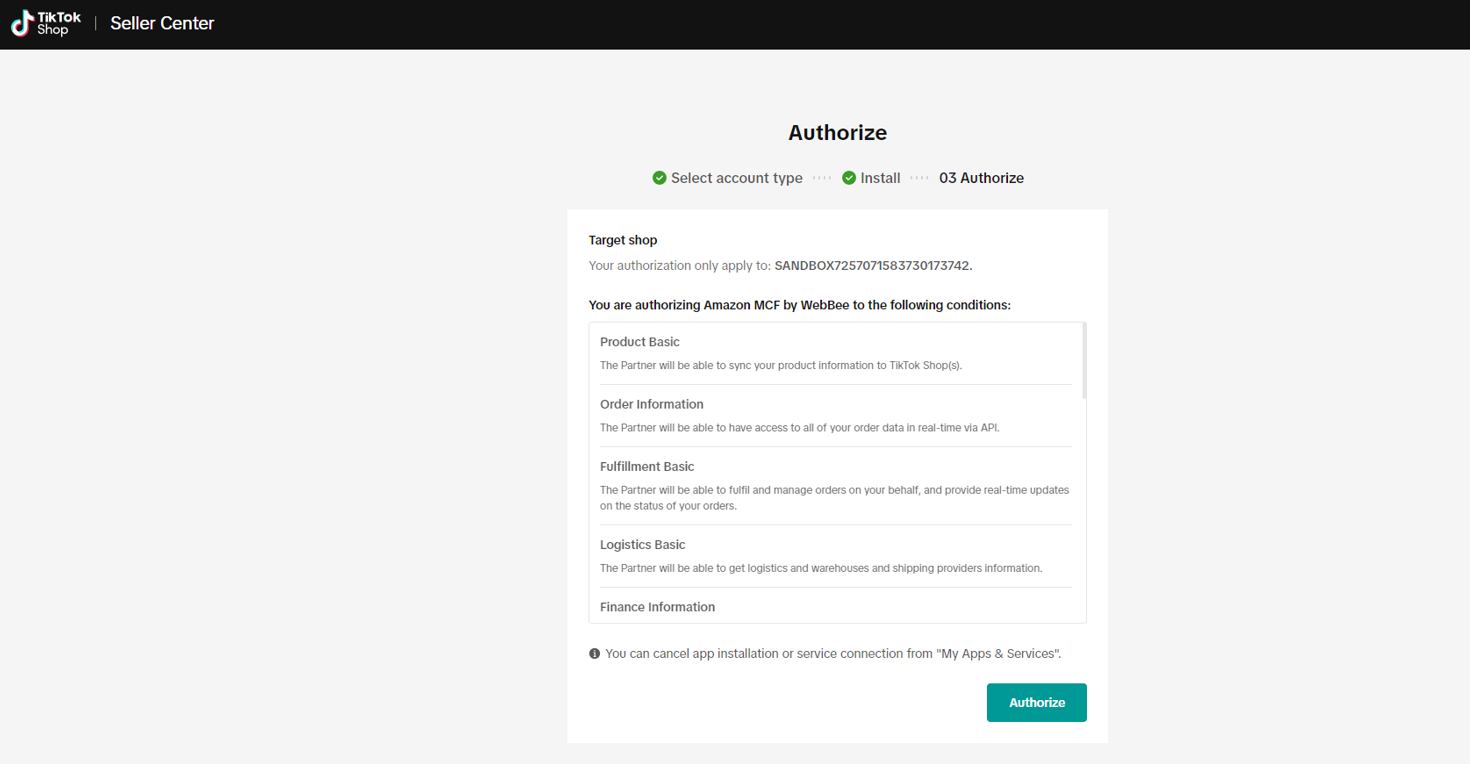Click the Fulfillment Basic permission heading
This screenshot has height=764, width=1470.
[x=647, y=466]
